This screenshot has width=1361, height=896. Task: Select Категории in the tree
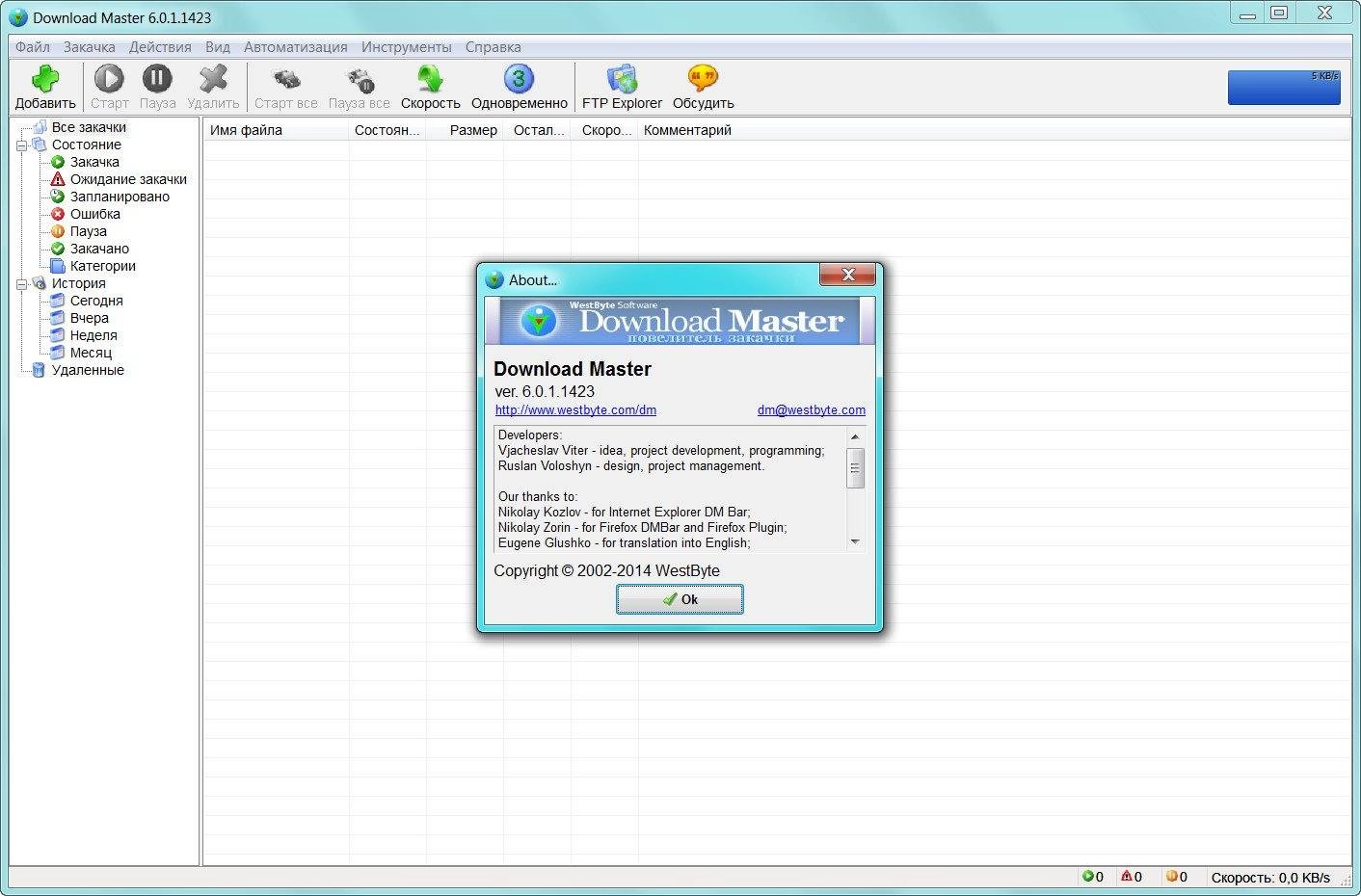coord(102,266)
